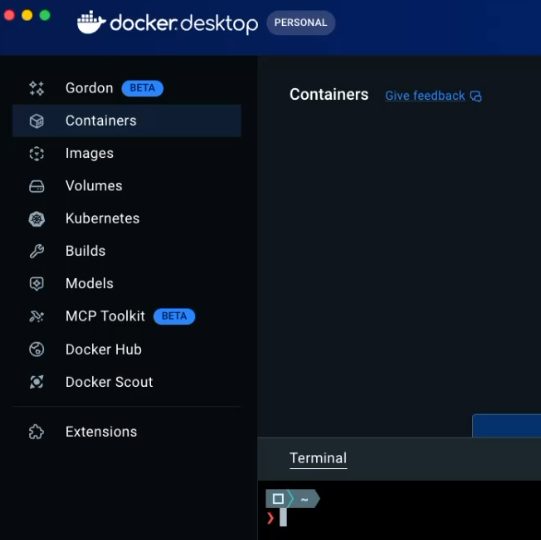Click the Containers cube icon
This screenshot has width=541, height=540.
[37, 121]
